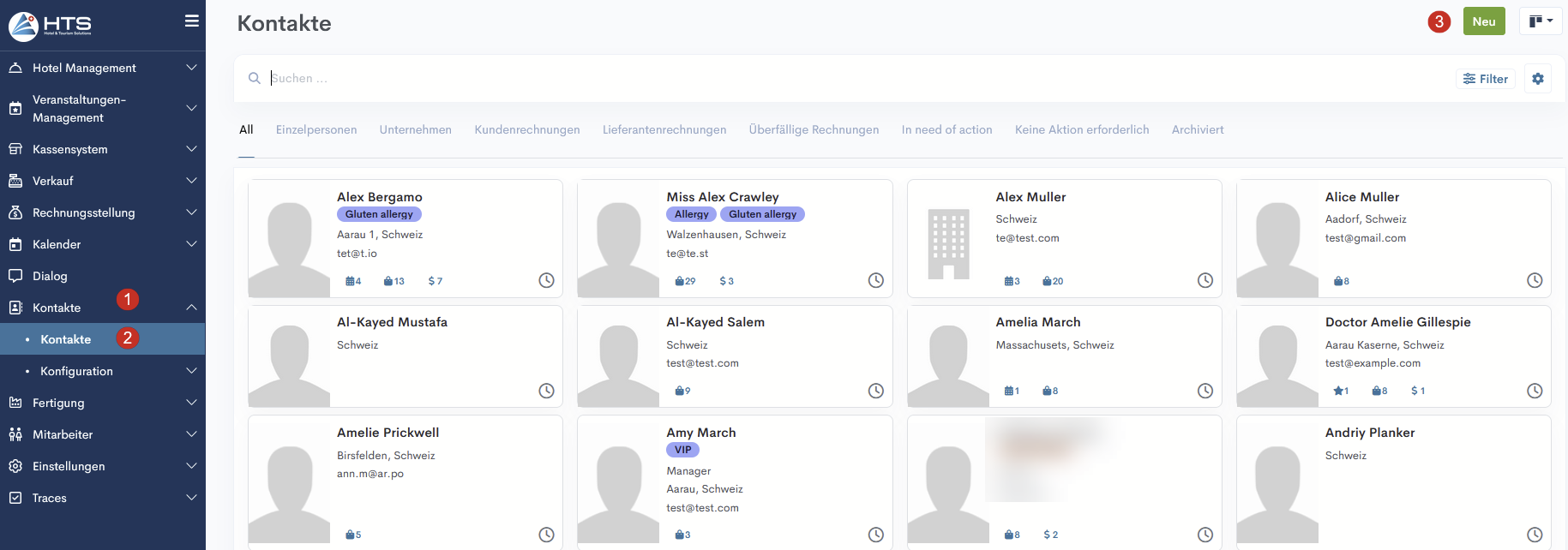Select the Überfällige Rechnungen tab
Screen dimensions: 1568x550
[x=814, y=129]
